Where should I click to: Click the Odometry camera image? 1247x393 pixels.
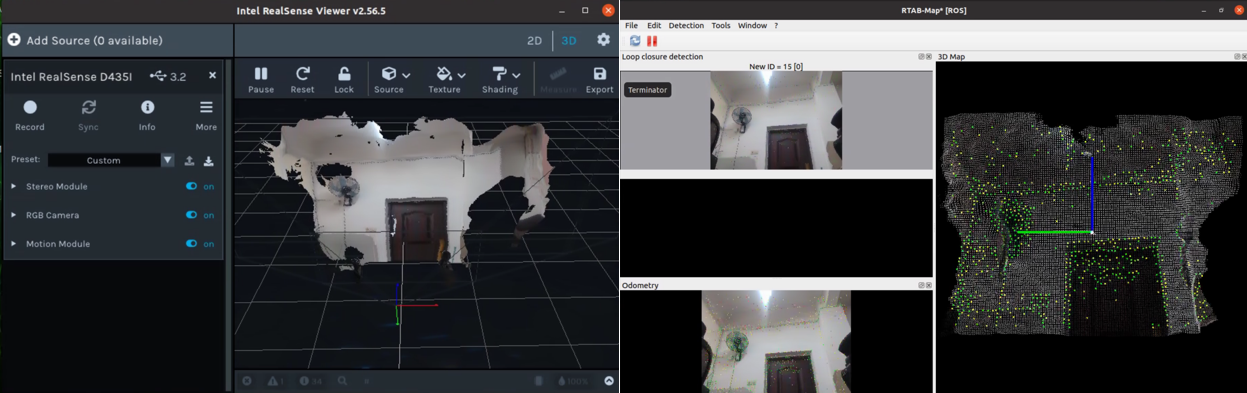(776, 342)
